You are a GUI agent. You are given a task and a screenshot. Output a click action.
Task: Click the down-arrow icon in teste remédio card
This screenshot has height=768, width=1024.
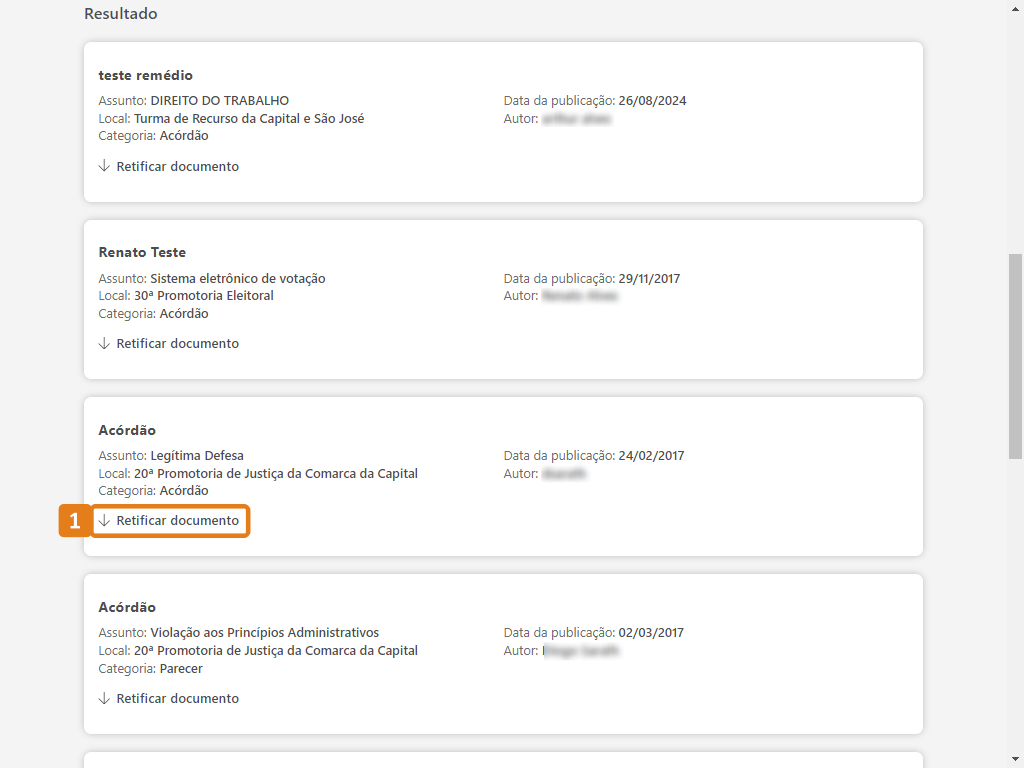(104, 166)
